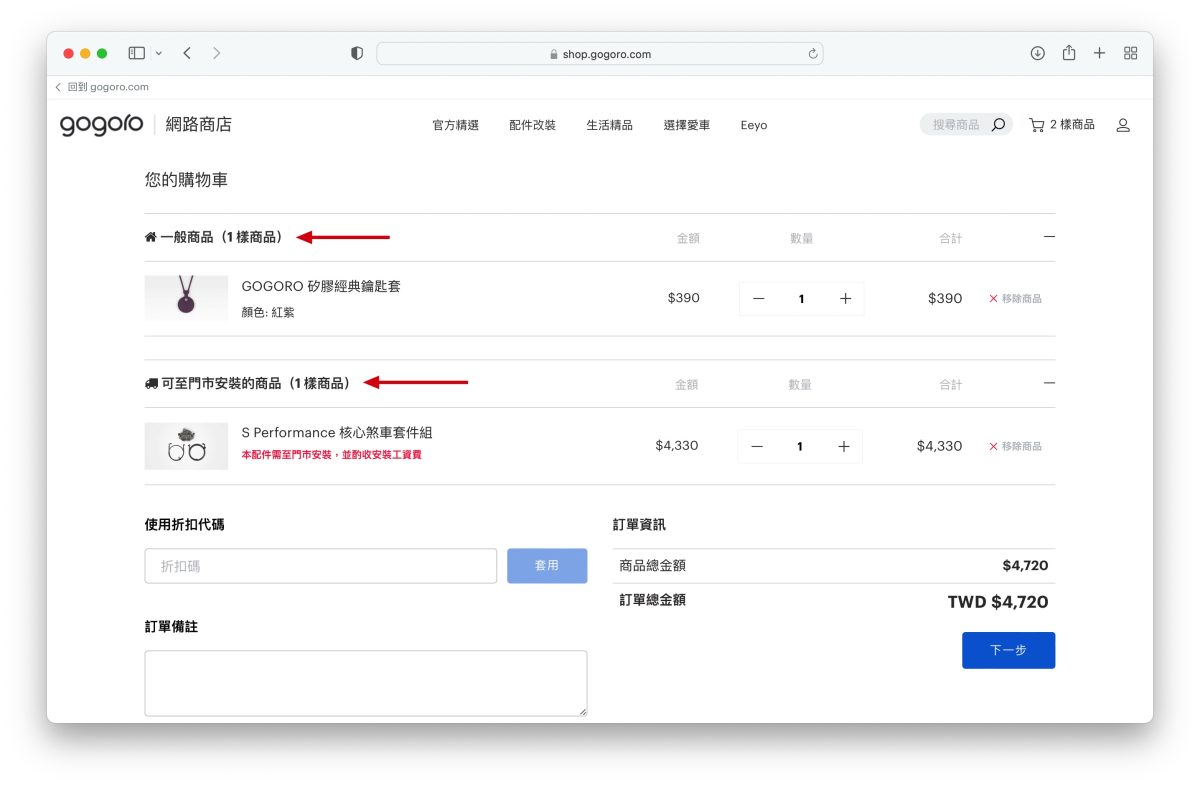The image size is (1200, 785).
Task: Proceed with the 下一步 button
Action: [1008, 650]
